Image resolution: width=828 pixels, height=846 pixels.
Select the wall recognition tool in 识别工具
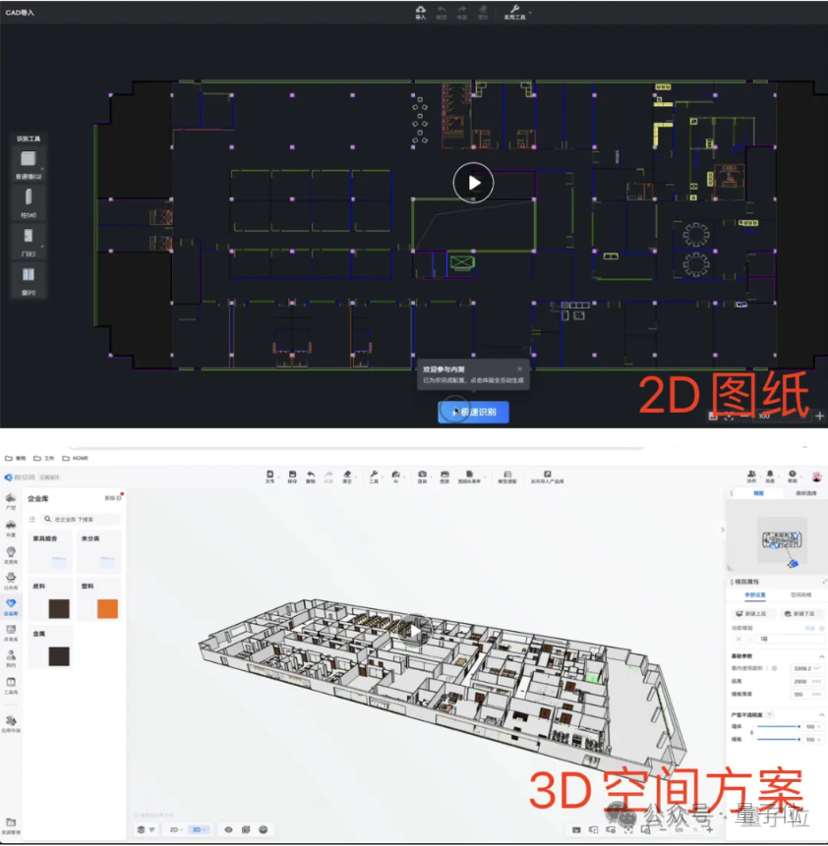28,160
